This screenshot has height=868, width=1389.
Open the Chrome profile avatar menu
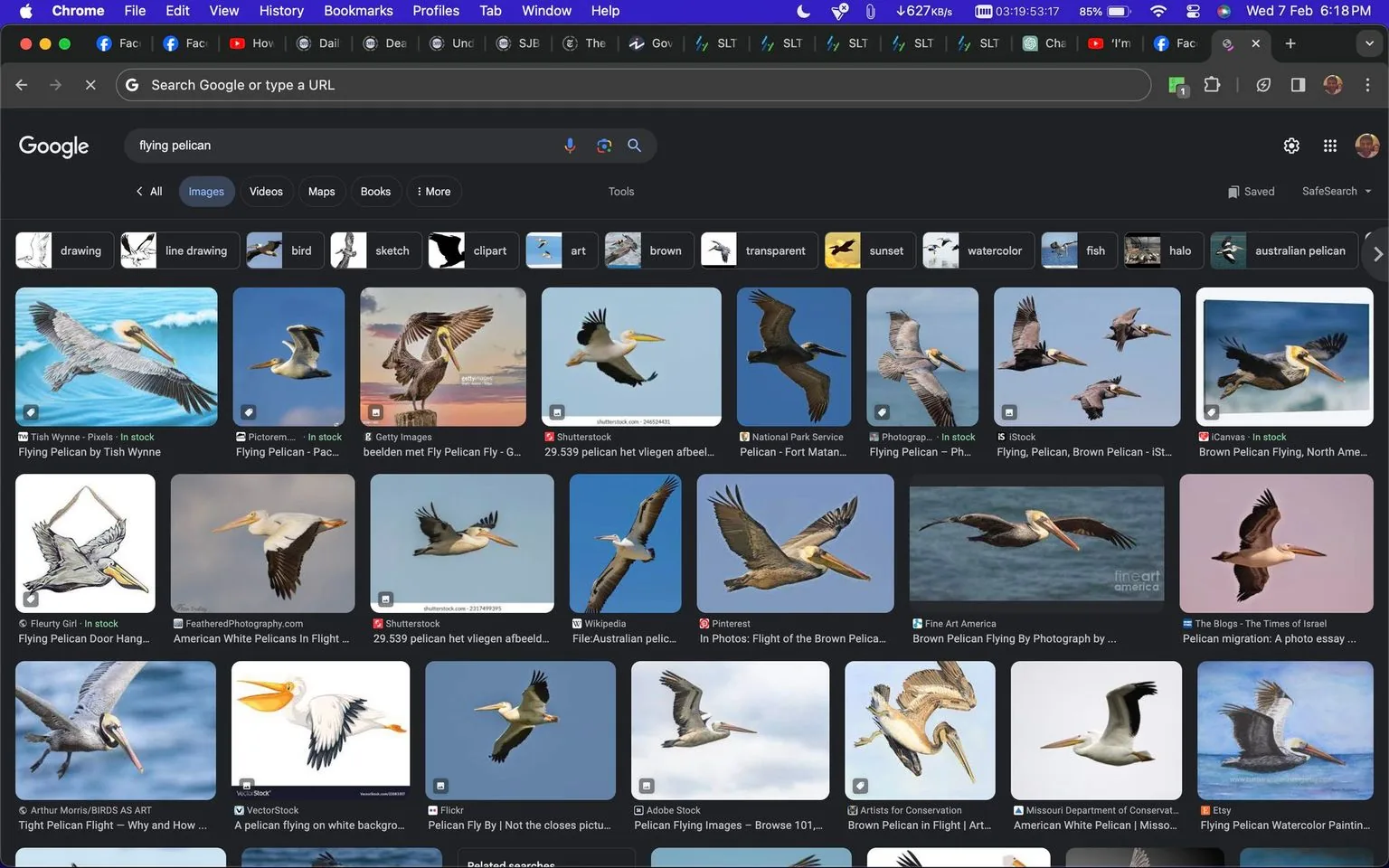coord(1333,84)
